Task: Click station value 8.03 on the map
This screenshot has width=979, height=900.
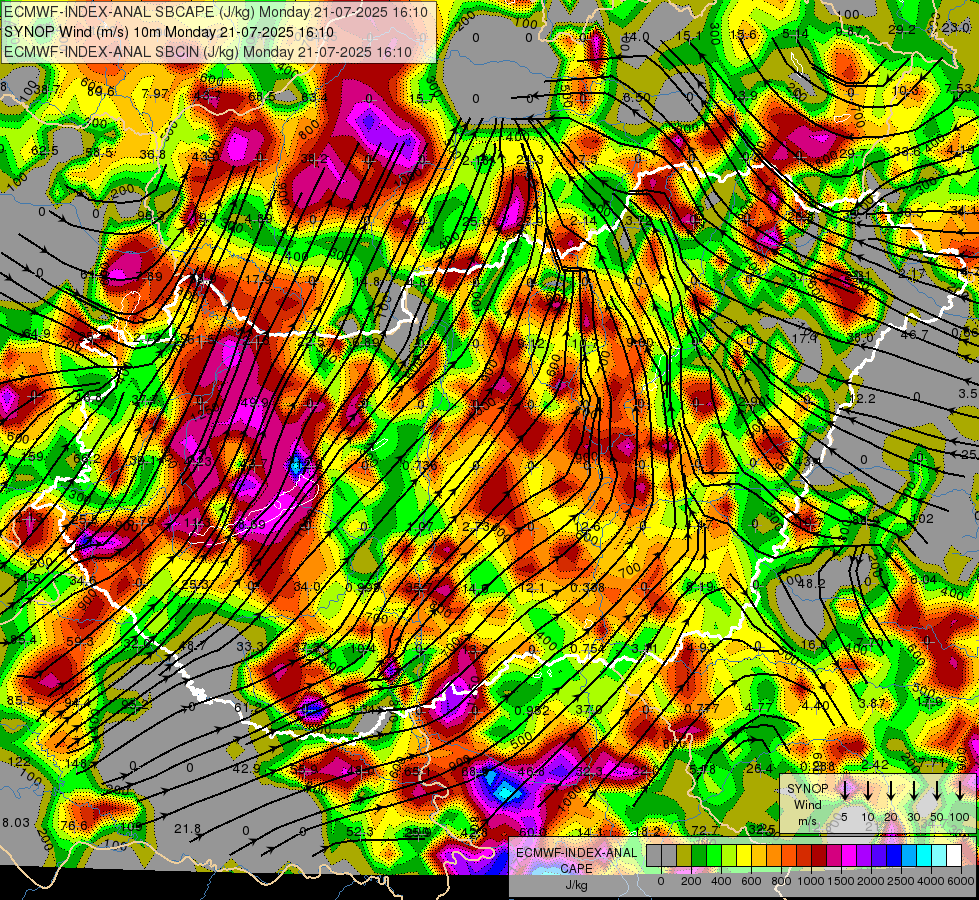Action: (x=16, y=823)
